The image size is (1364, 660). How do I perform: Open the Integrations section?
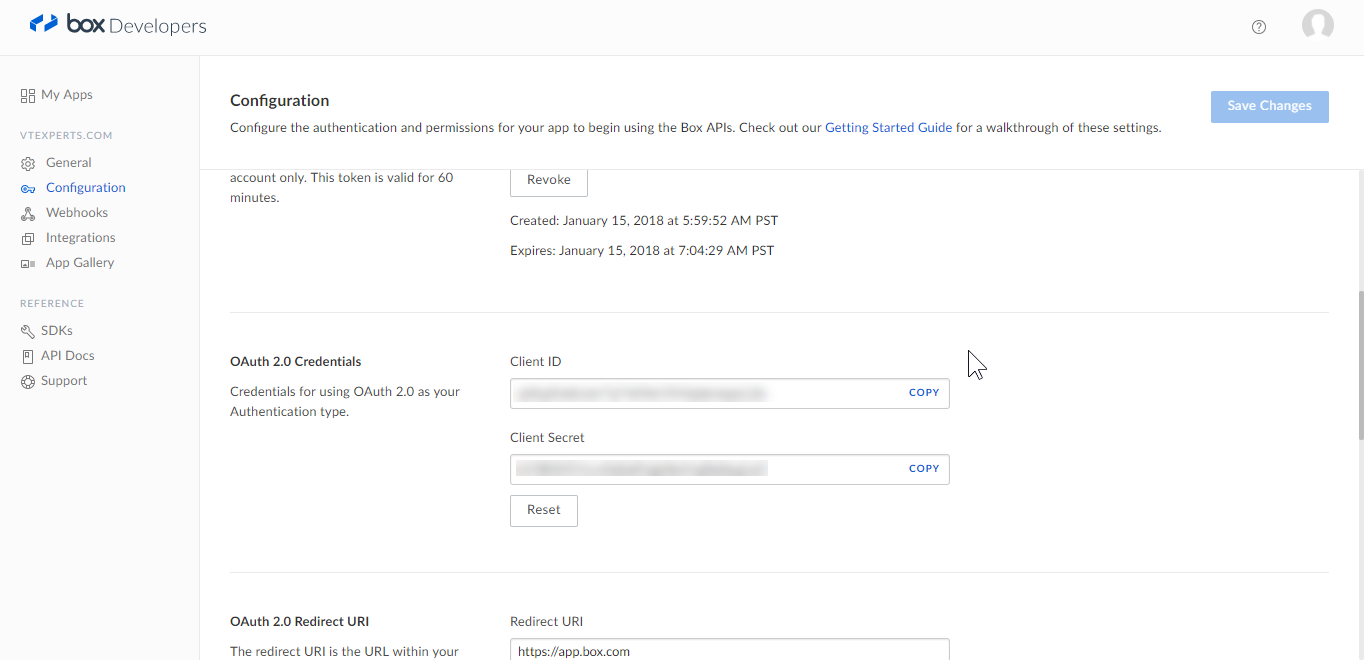click(81, 238)
